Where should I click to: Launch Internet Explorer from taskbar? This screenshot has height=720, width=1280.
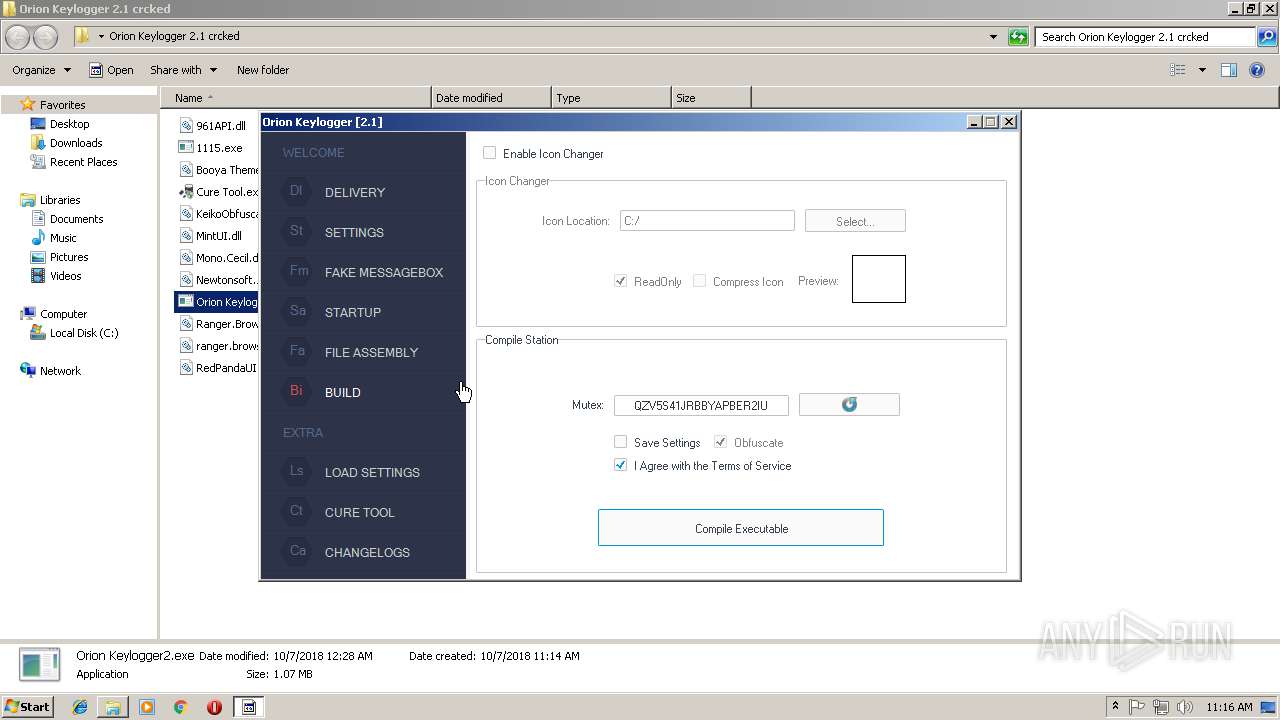80,707
